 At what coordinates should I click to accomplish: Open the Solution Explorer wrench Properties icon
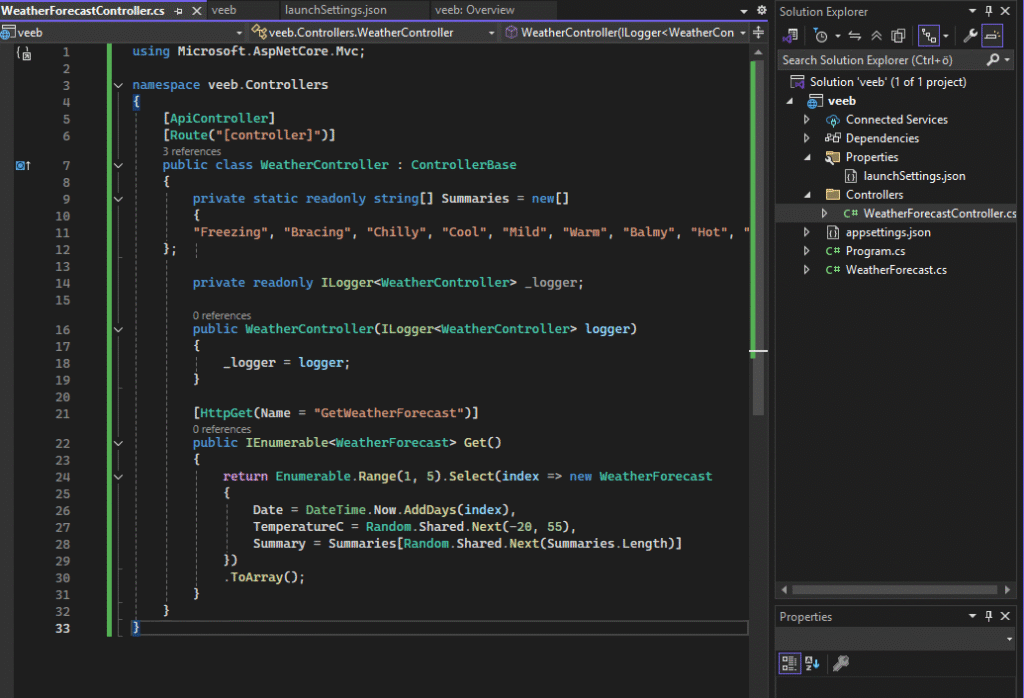969,36
